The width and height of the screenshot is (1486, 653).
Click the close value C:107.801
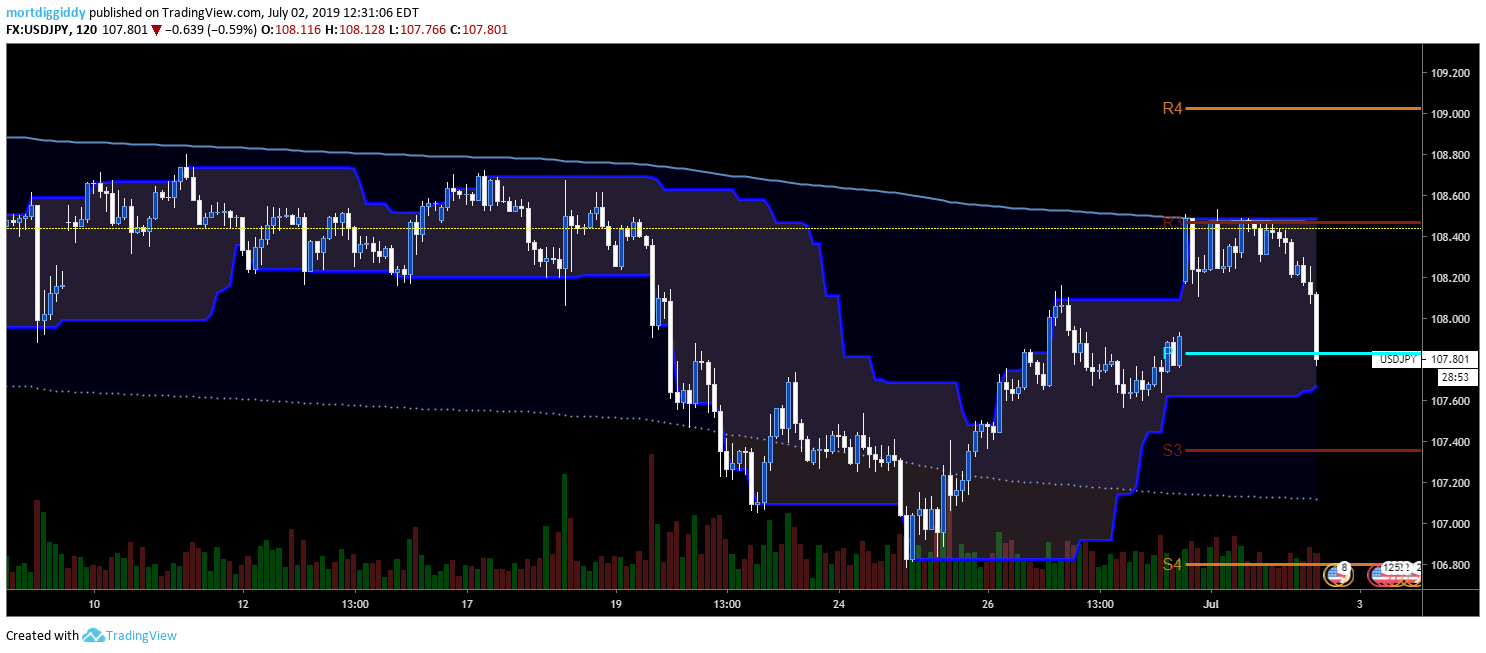pyautogui.click(x=479, y=30)
